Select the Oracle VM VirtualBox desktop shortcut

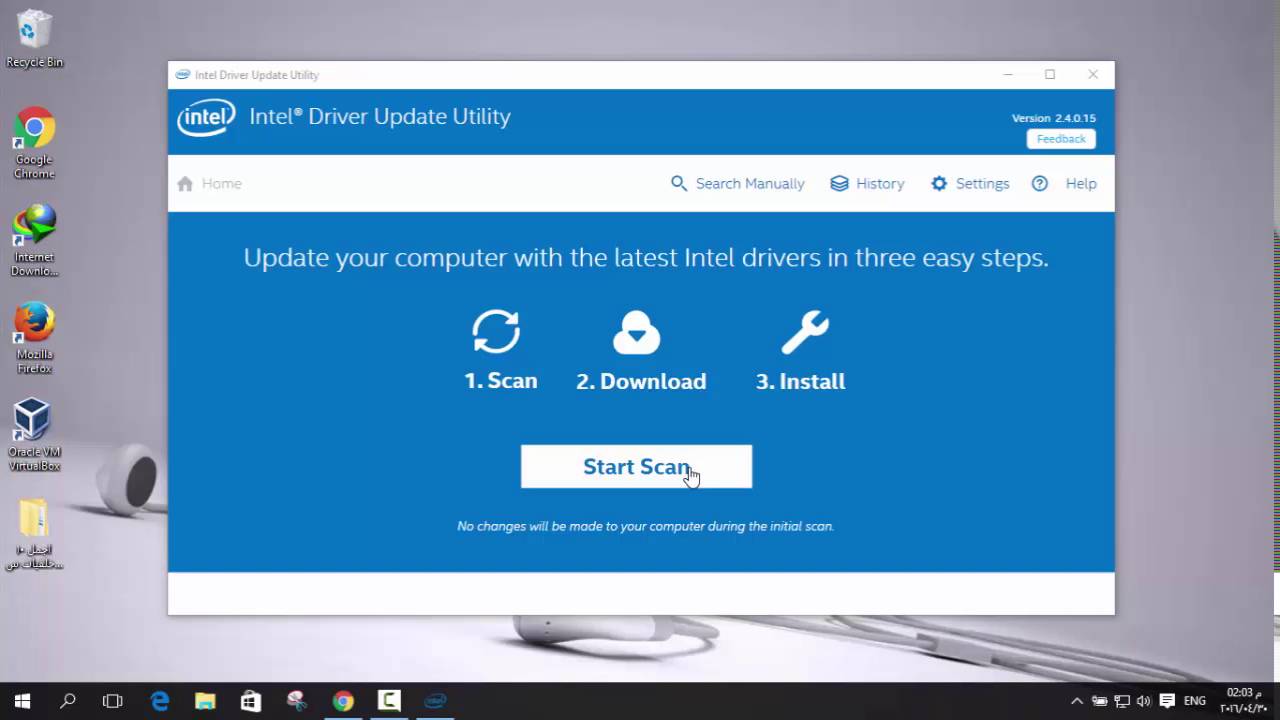tap(34, 435)
